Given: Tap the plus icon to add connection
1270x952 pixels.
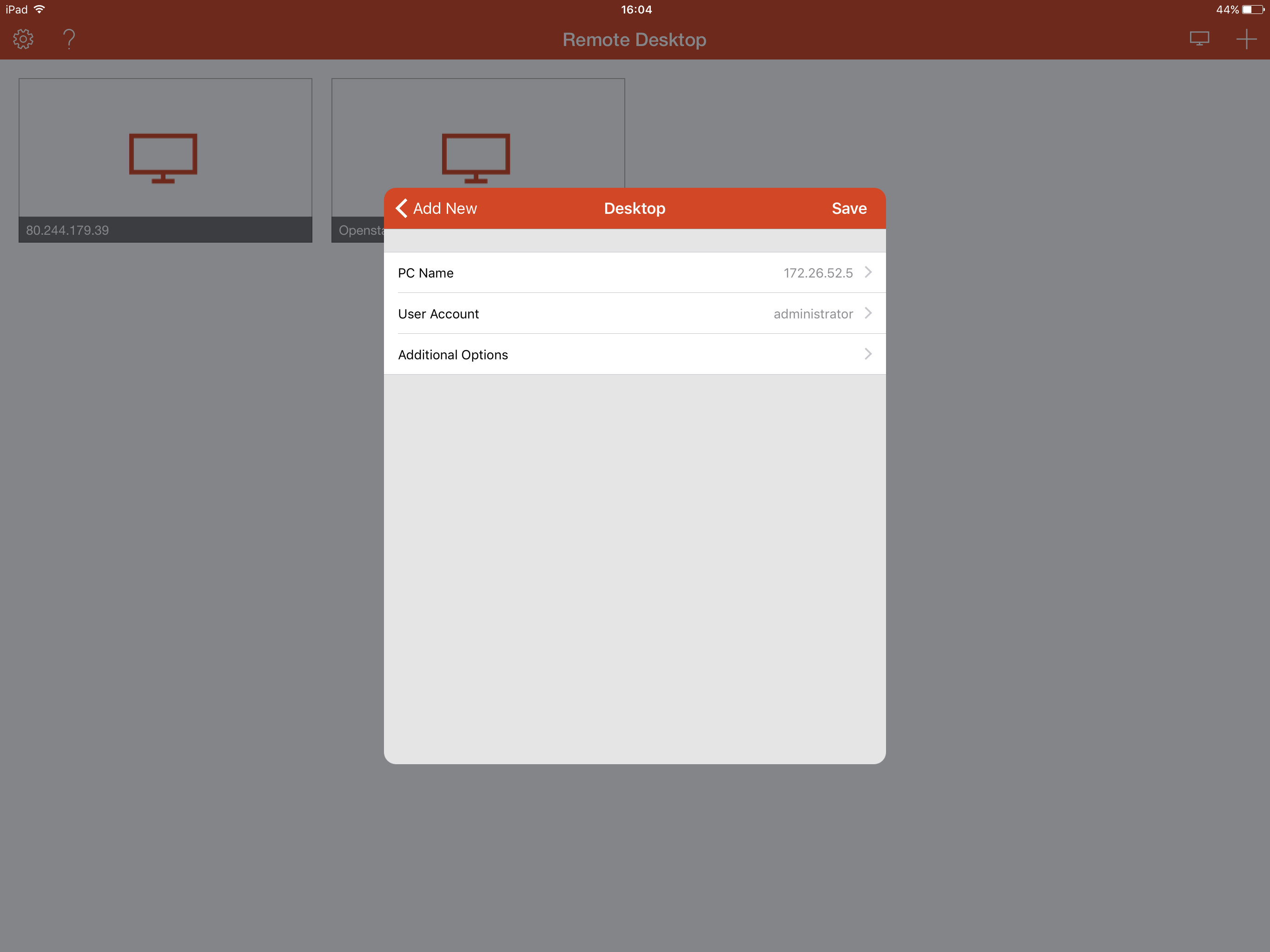Looking at the screenshot, I should (x=1246, y=39).
